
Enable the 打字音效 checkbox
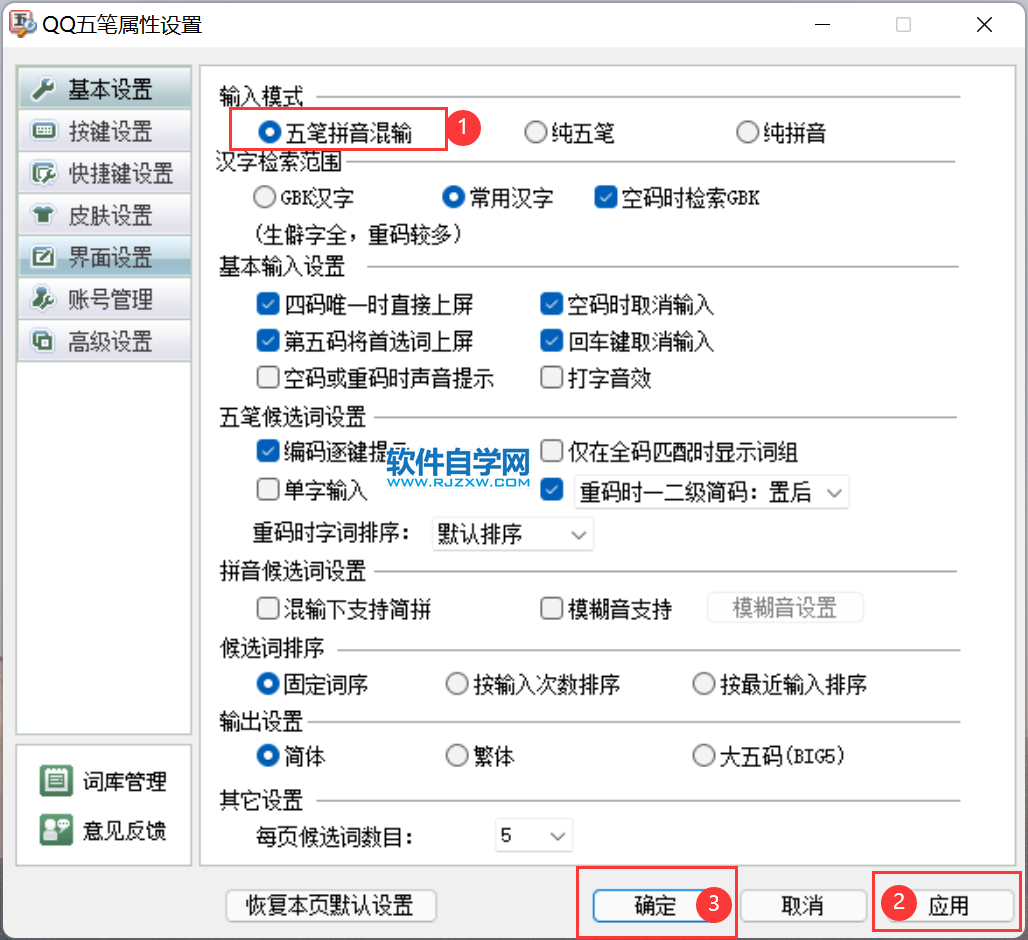pos(551,378)
